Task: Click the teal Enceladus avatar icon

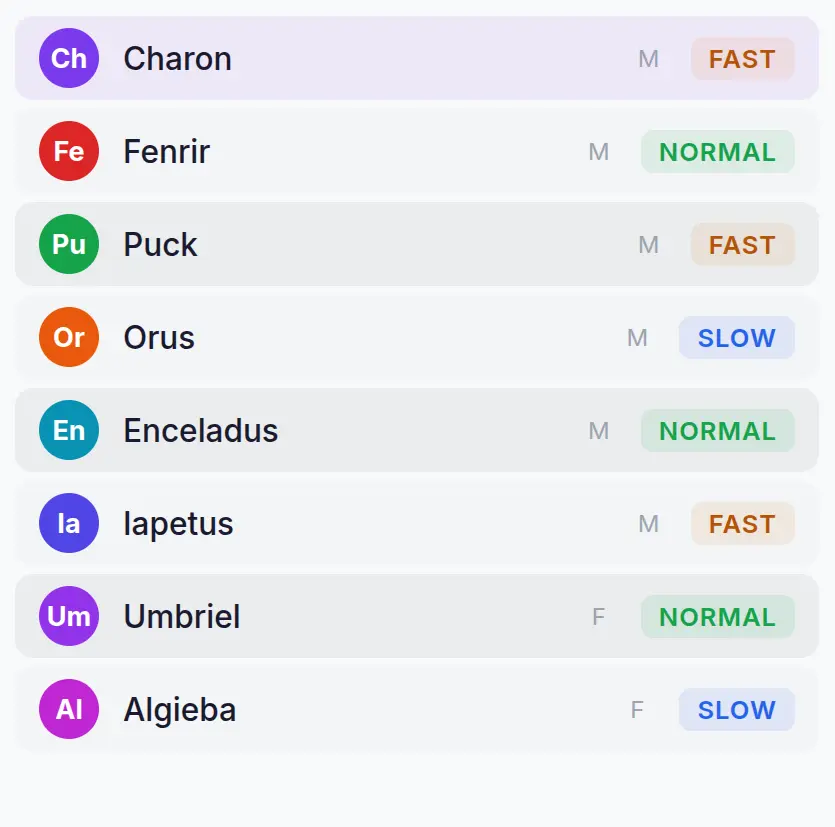Action: click(68, 431)
